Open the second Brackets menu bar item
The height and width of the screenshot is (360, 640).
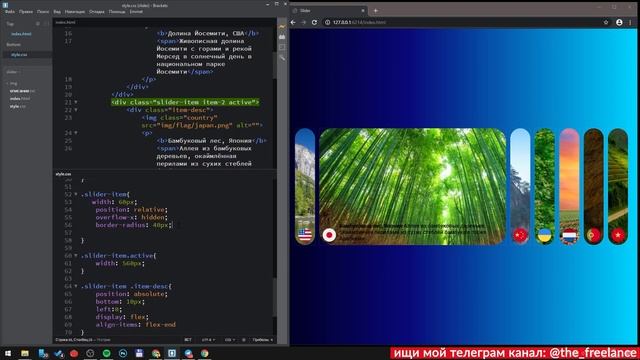coord(26,12)
